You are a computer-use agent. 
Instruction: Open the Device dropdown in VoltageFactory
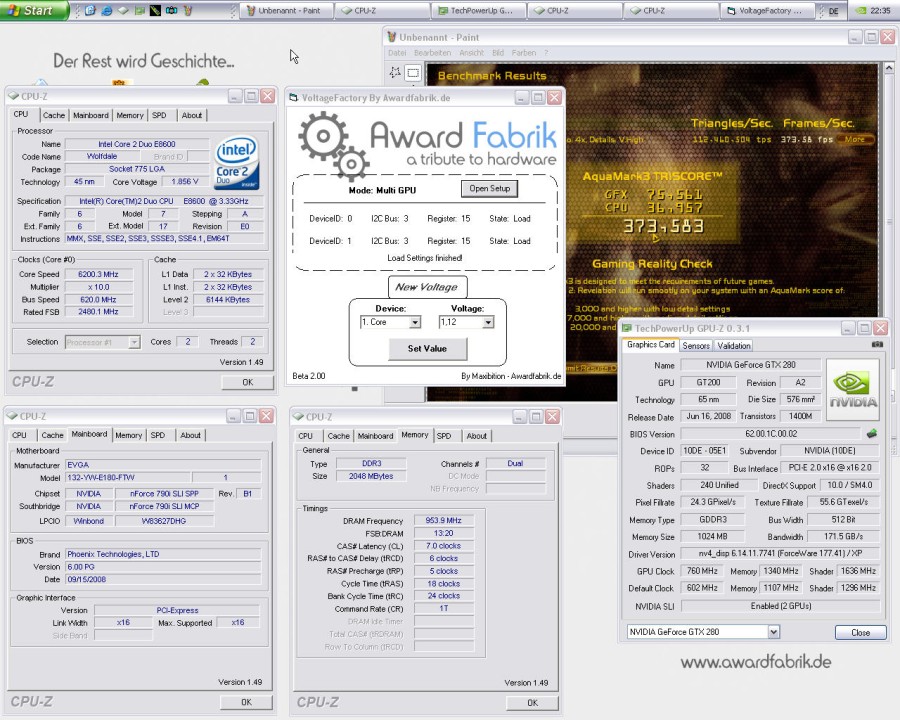(x=414, y=323)
